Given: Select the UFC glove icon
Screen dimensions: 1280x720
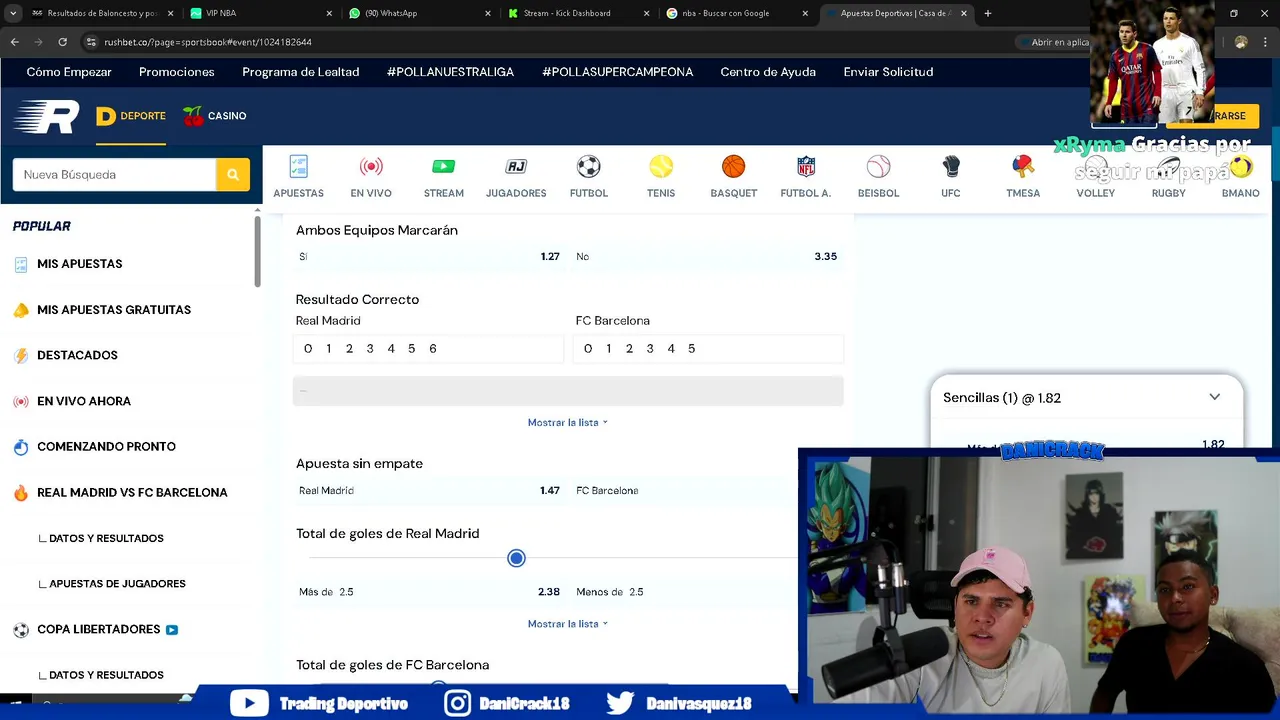Looking at the screenshot, I should [x=950, y=166].
